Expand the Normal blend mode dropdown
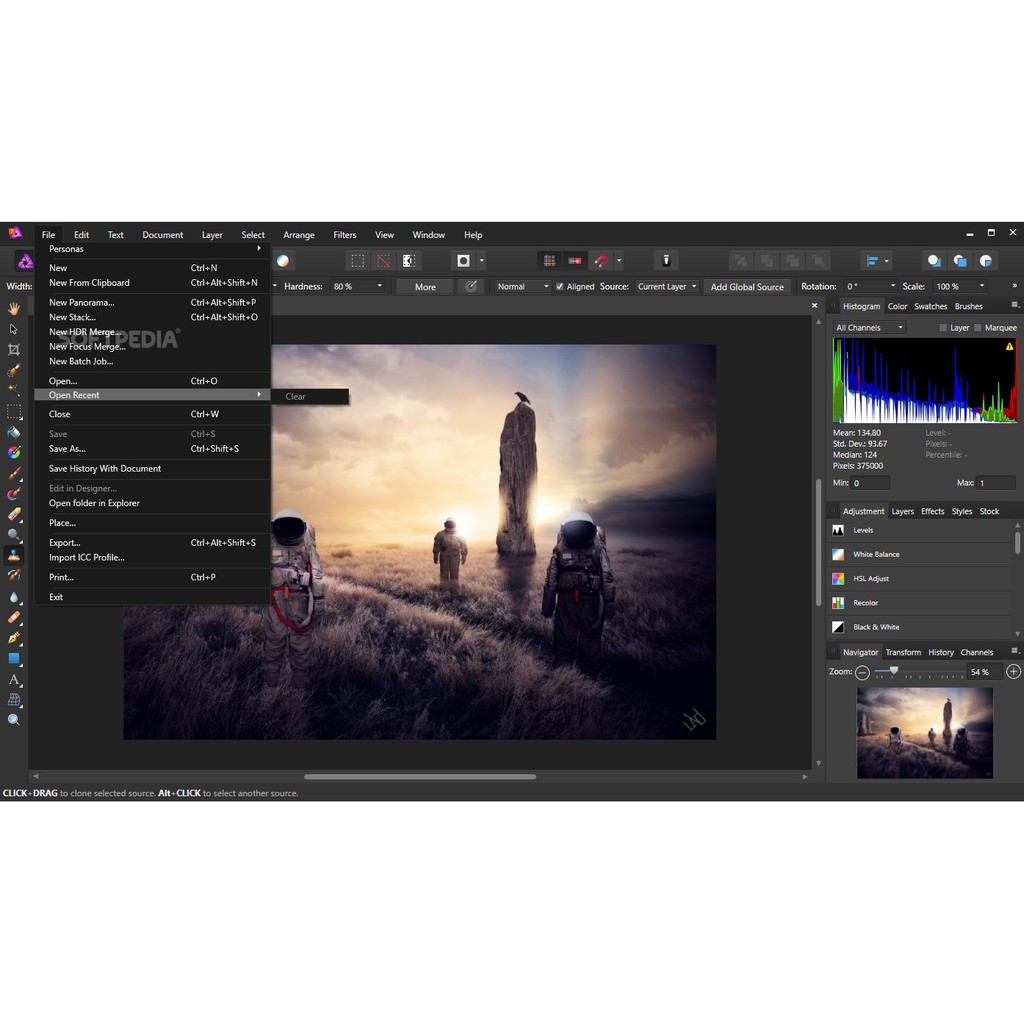Screen dimensions: 1024x1024 pyautogui.click(x=523, y=287)
